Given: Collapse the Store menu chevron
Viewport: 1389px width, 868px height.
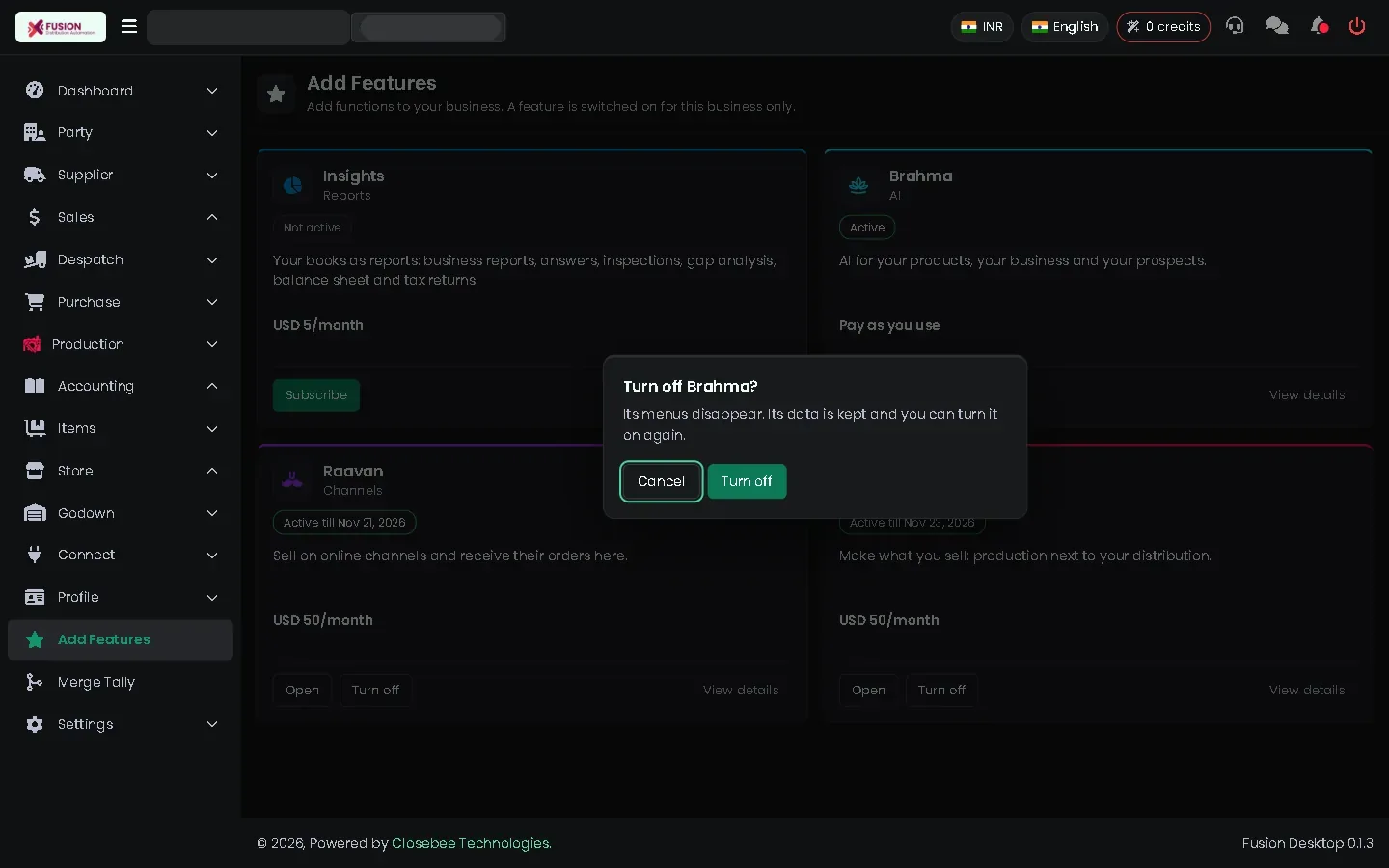Looking at the screenshot, I should [212, 471].
